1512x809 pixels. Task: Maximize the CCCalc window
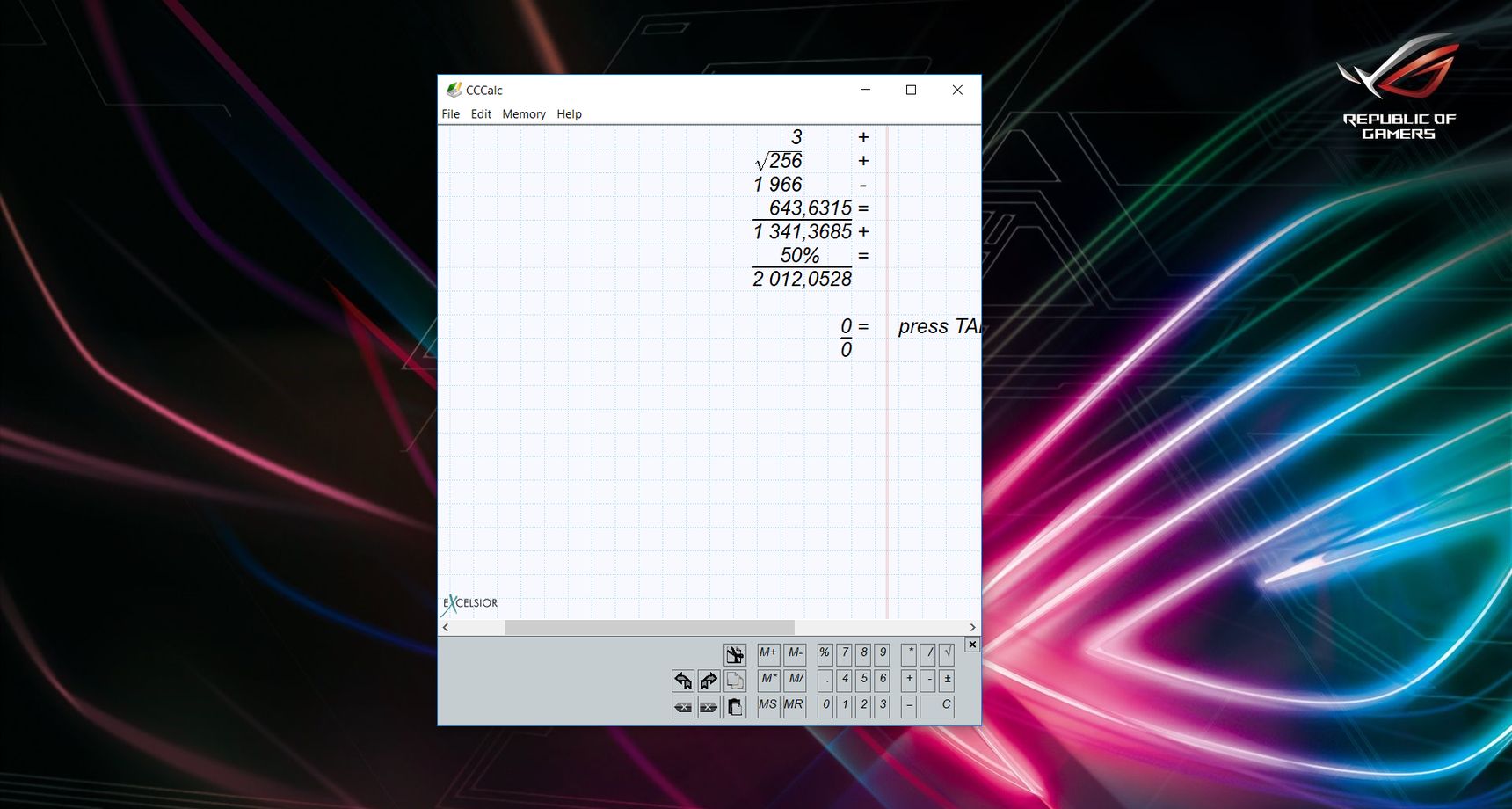(x=912, y=90)
